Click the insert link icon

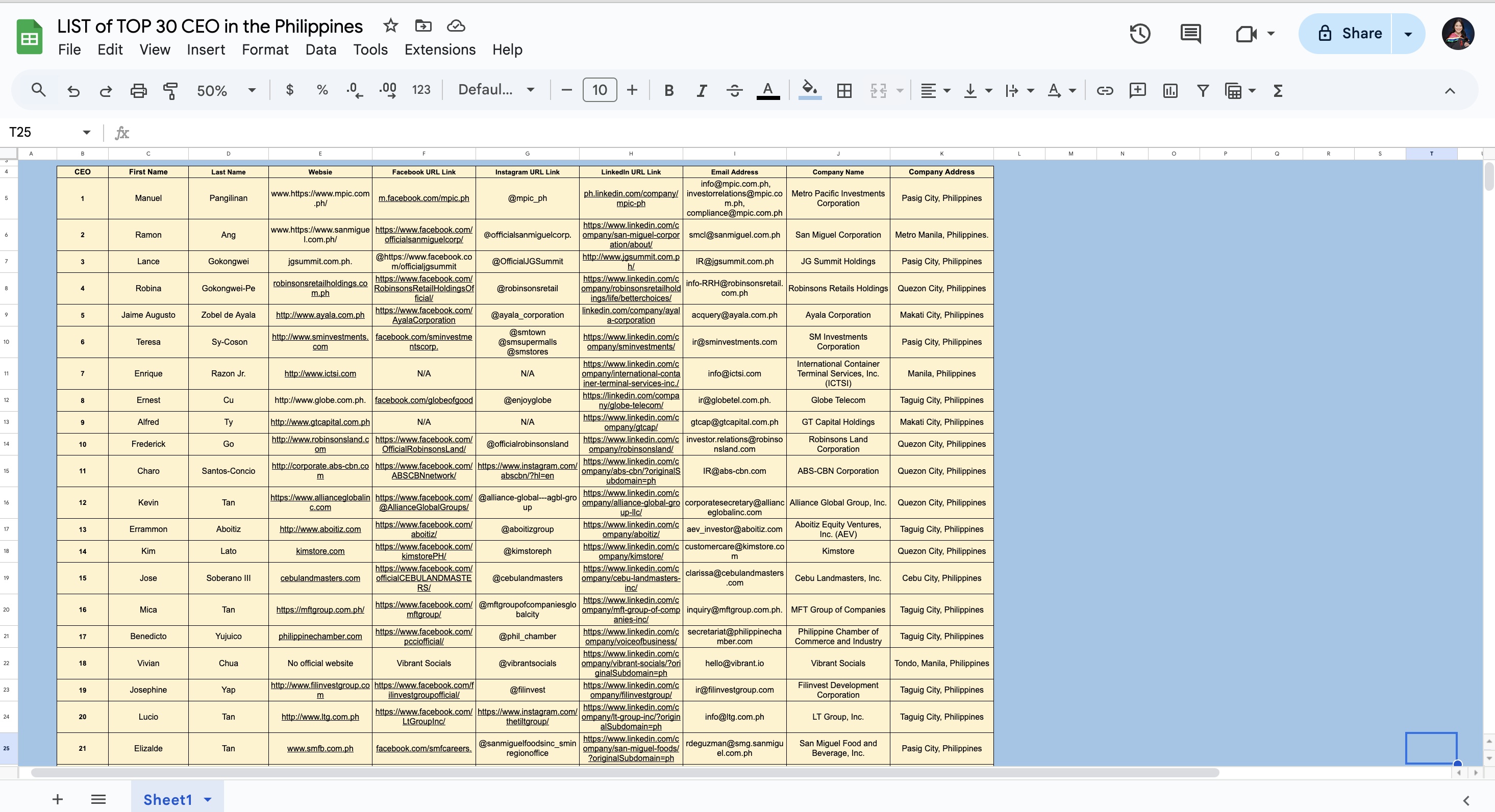[1105, 90]
